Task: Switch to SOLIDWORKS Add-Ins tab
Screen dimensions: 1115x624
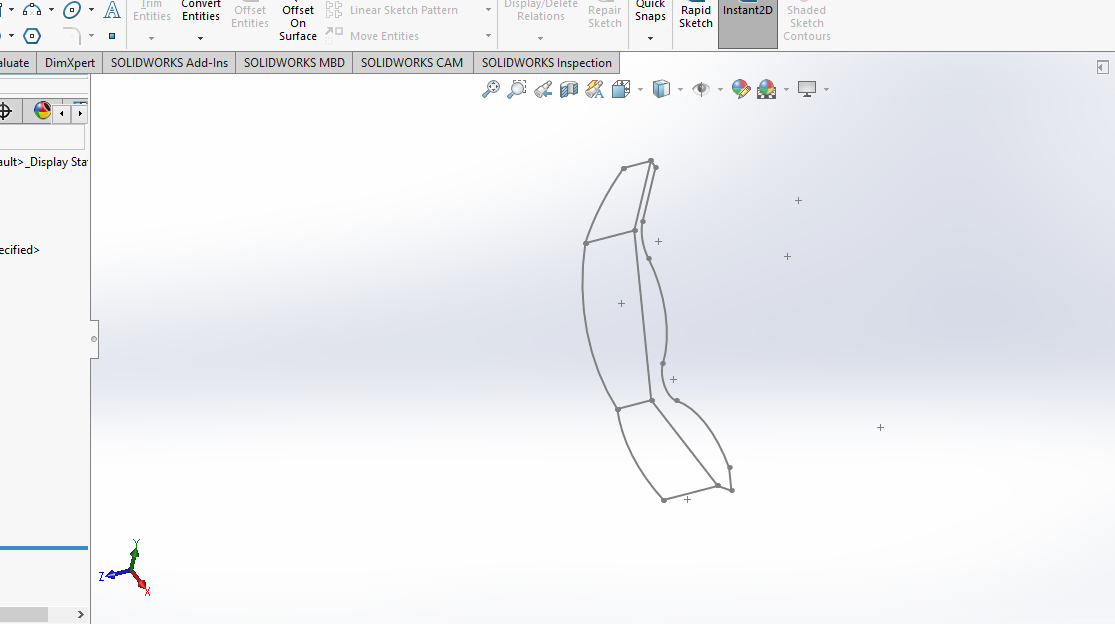Action: tap(169, 63)
